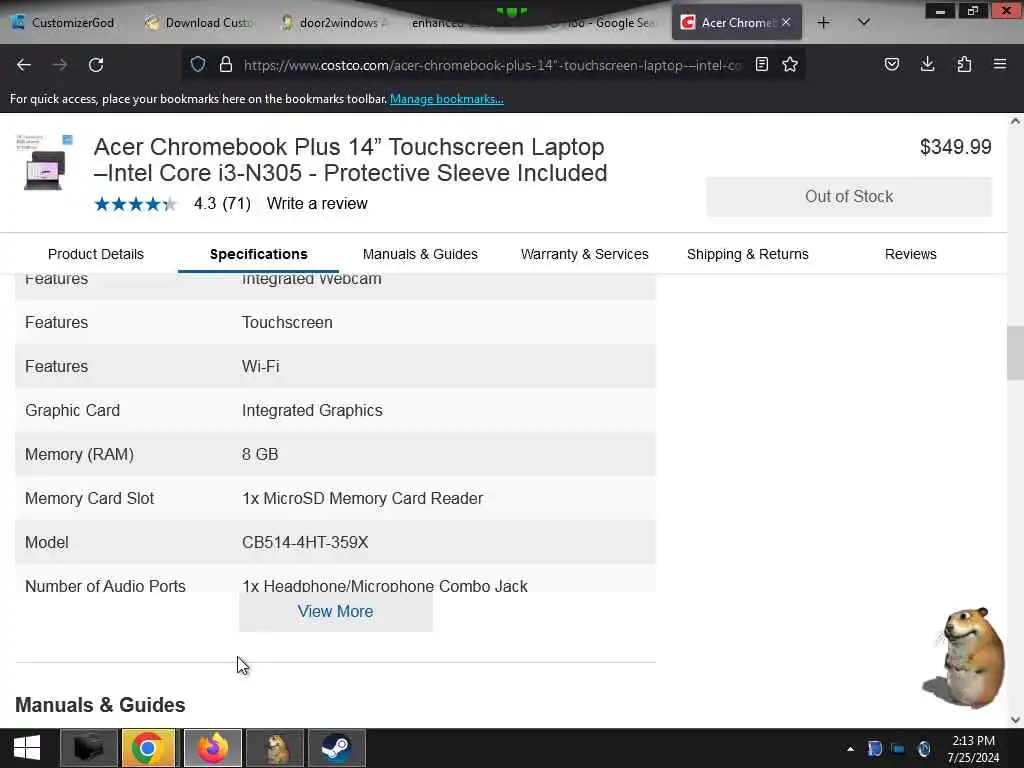1024x768 pixels.
Task: Open the hamster app in taskbar
Action: click(x=275, y=748)
